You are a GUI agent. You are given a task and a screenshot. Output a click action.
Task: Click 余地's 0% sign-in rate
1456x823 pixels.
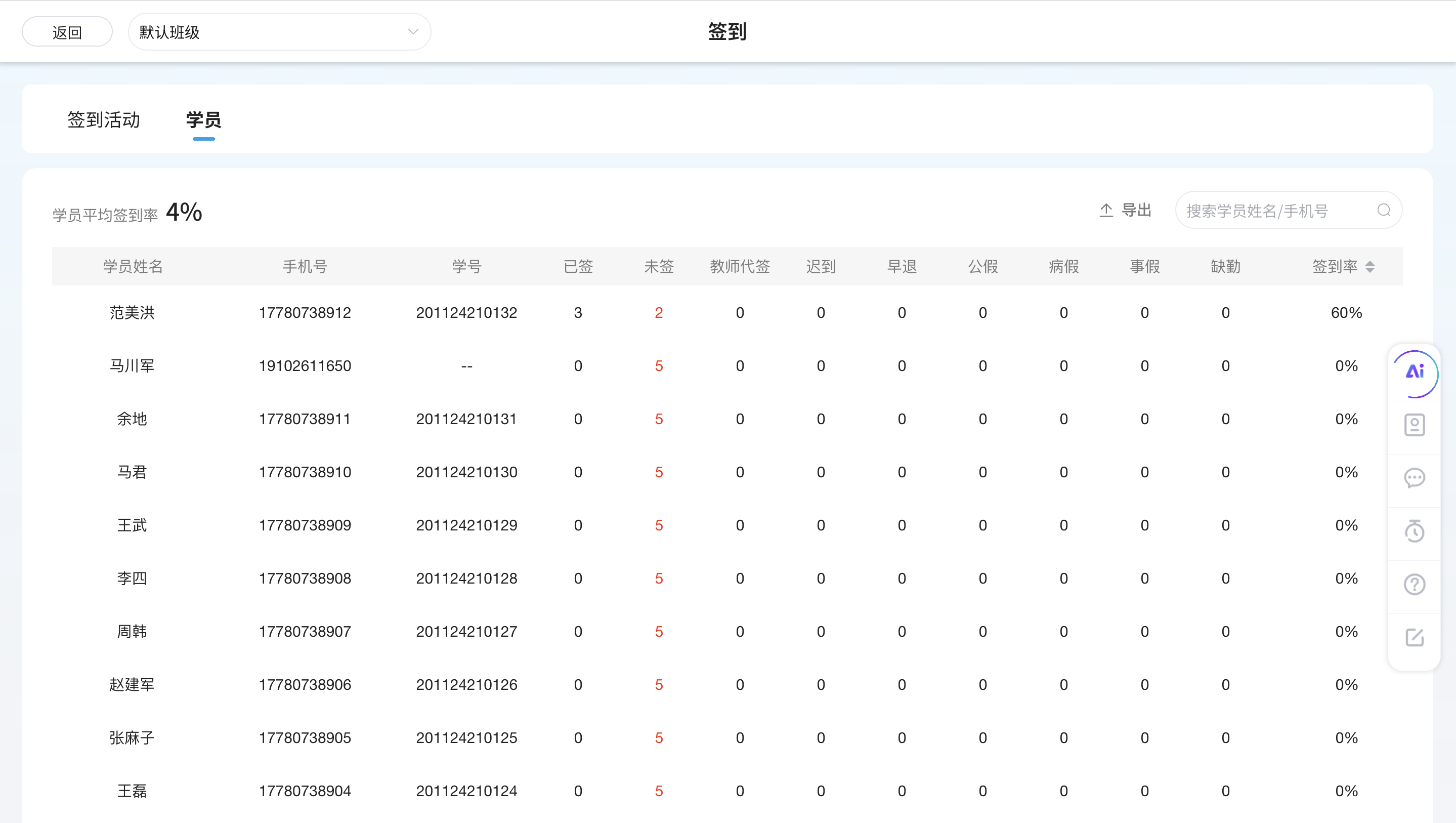(x=1346, y=419)
